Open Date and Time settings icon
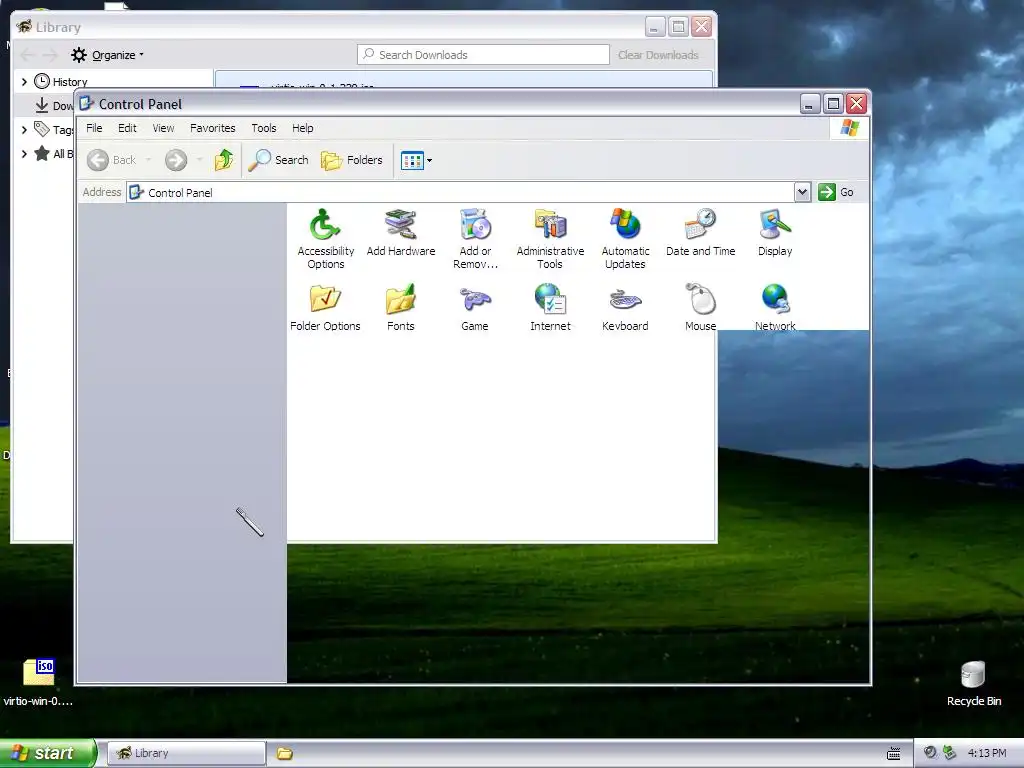The width and height of the screenshot is (1024, 768). (700, 233)
